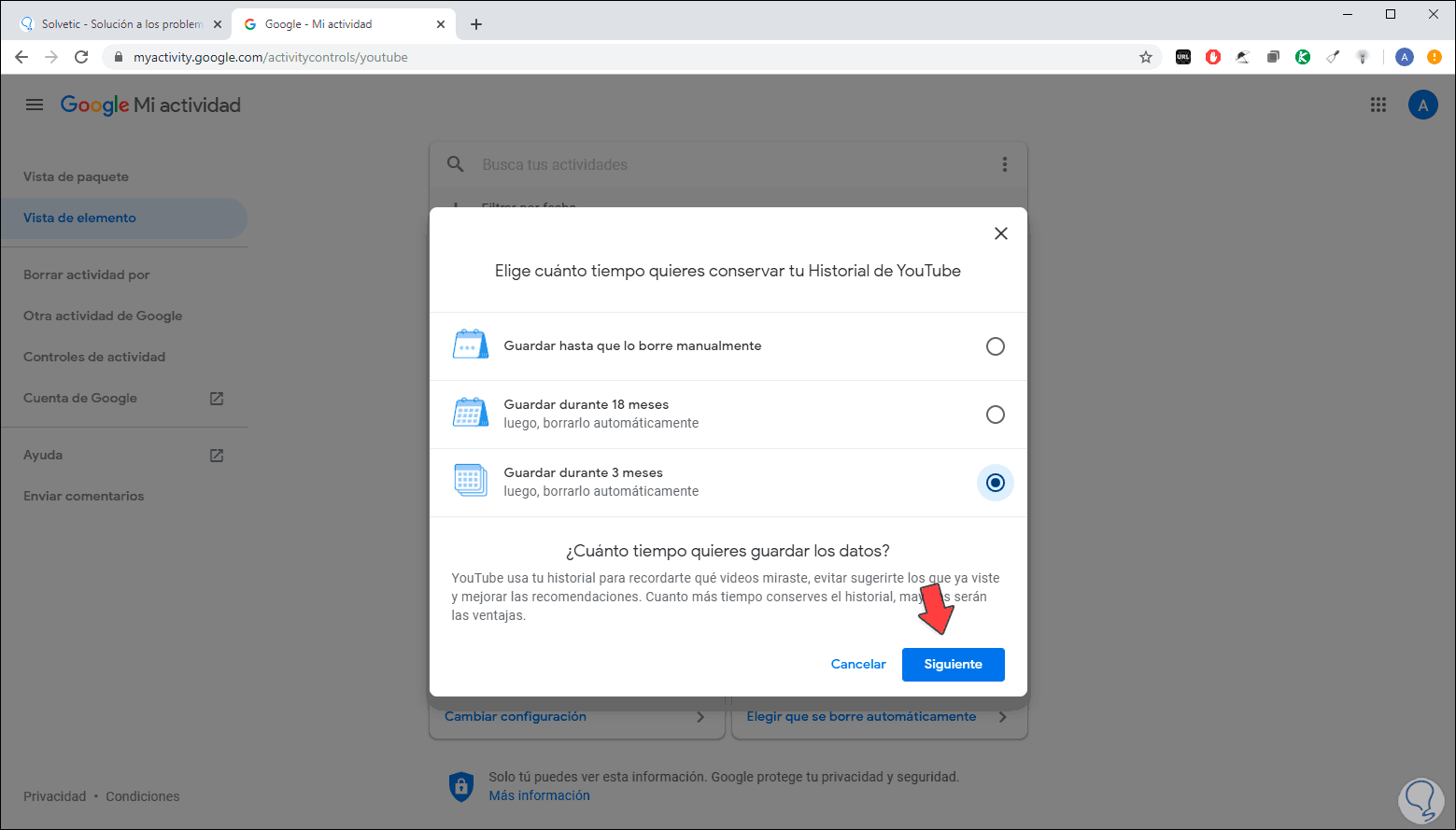Close the Google Mi actividad tab
This screenshot has height=830, width=1456.
[x=441, y=24]
